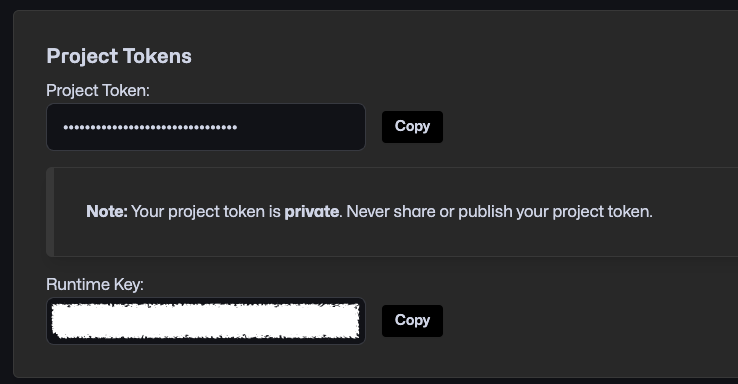This screenshot has height=384, width=738.
Task: Click the 'Runtime Key:' label
Action: tap(95, 284)
